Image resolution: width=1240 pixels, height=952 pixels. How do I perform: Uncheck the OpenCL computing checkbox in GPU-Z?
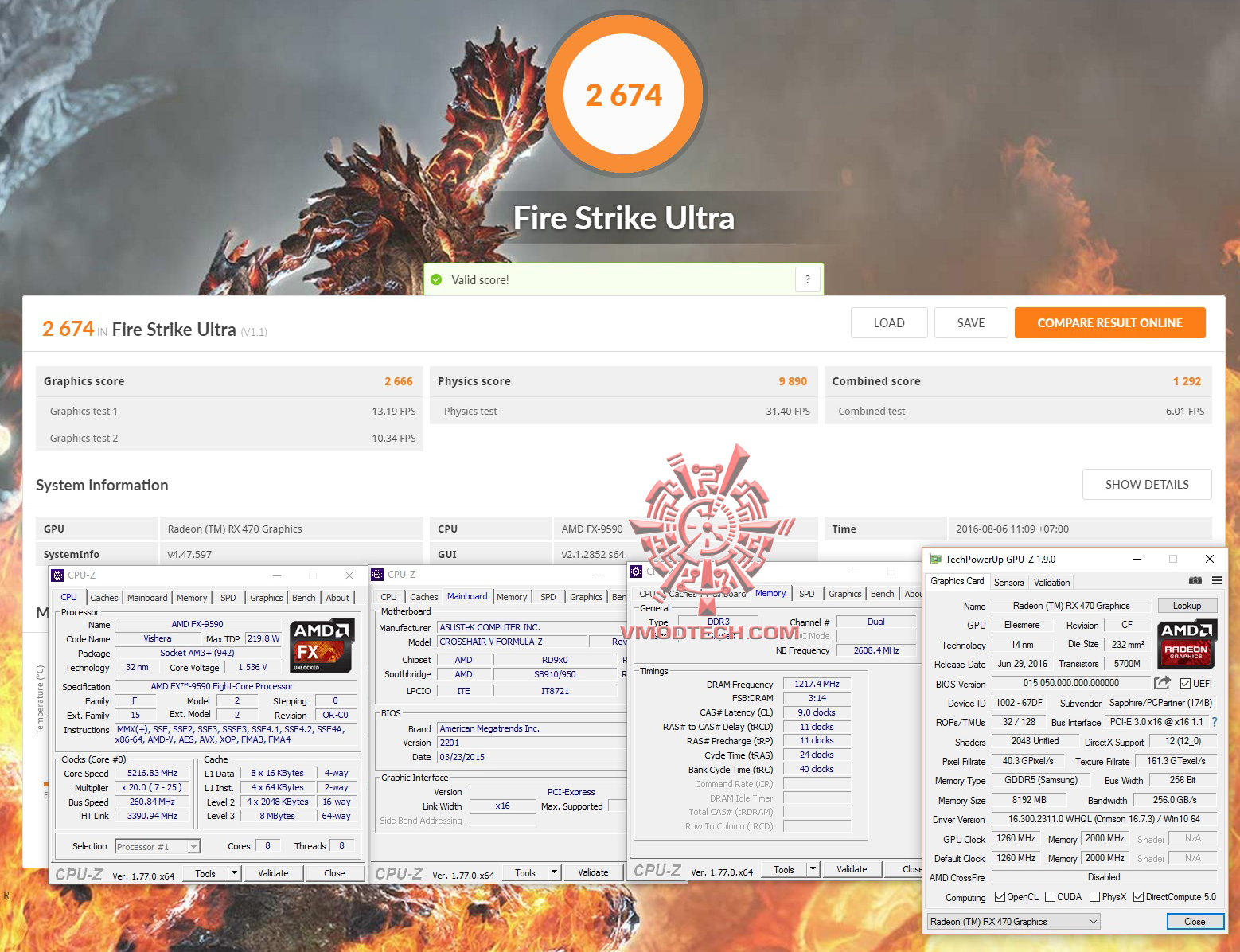click(1000, 896)
